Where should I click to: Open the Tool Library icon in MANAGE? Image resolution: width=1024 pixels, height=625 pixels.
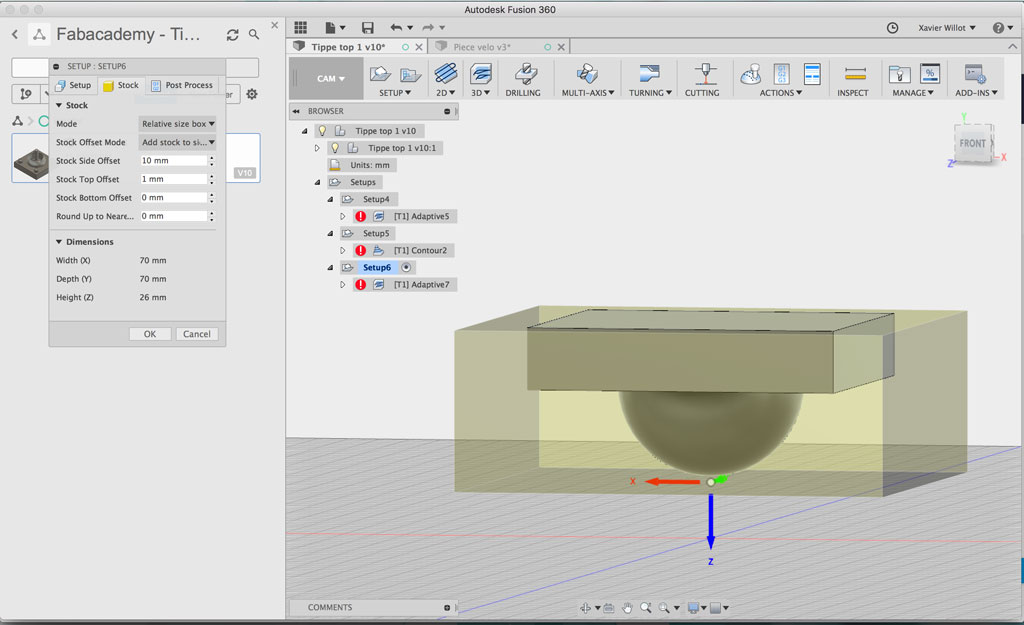tap(899, 74)
